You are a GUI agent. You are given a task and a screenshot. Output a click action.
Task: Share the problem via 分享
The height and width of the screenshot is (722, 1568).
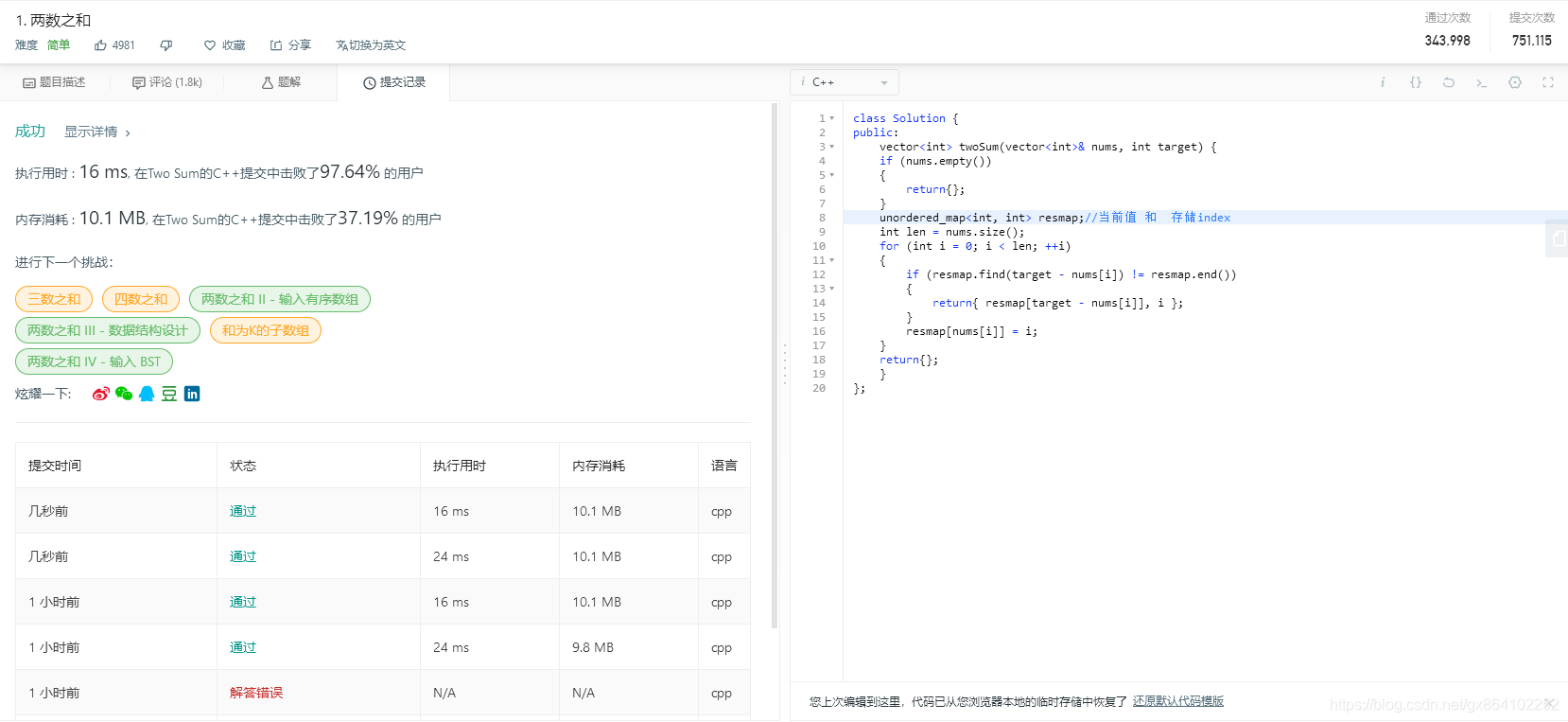point(290,45)
